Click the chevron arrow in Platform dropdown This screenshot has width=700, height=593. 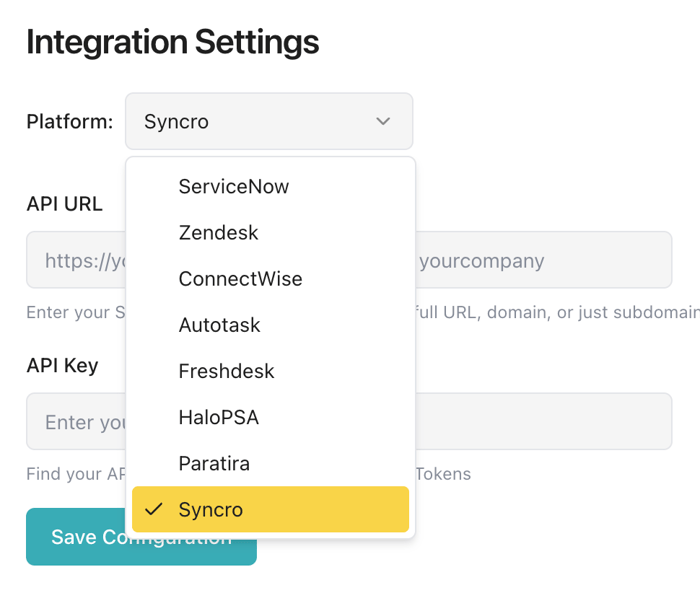pyautogui.click(x=383, y=121)
